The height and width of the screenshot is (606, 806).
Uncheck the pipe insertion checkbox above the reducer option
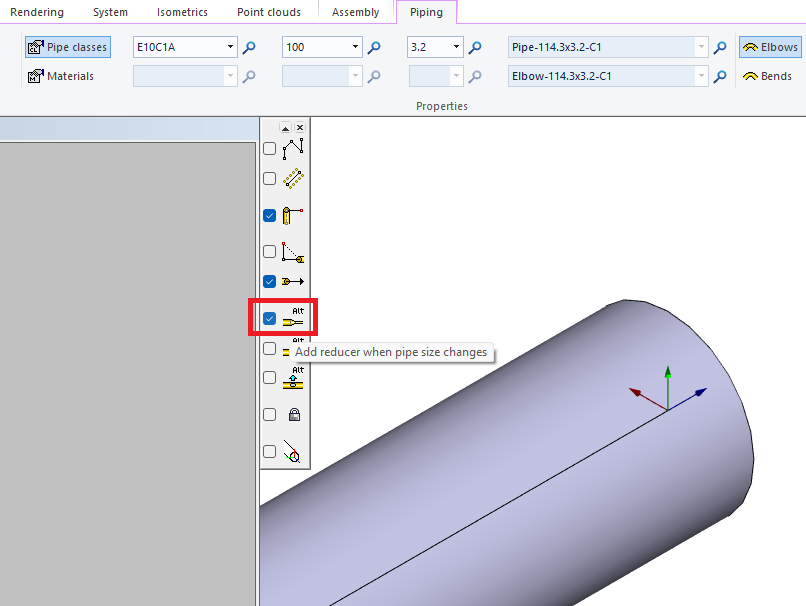(269, 281)
